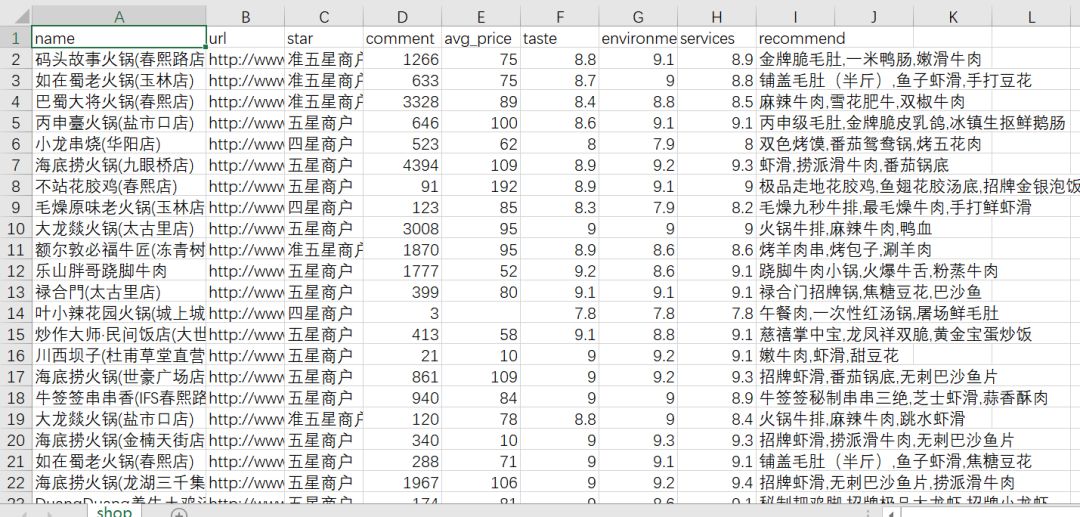Select the cell 小龙串烧(华阳店)
This screenshot has width=1080, height=517.
[119, 144]
